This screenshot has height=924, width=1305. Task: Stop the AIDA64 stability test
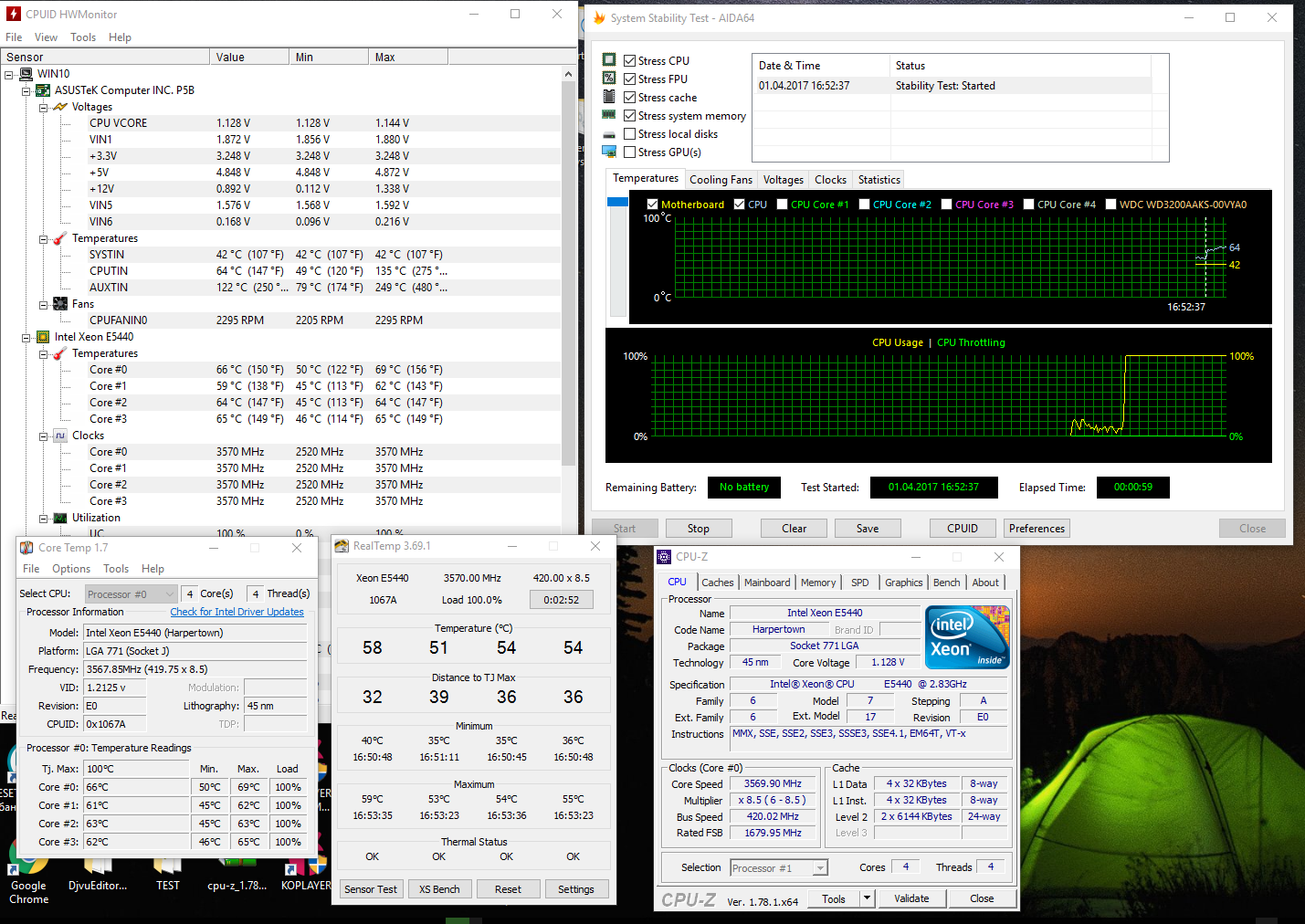tap(699, 529)
